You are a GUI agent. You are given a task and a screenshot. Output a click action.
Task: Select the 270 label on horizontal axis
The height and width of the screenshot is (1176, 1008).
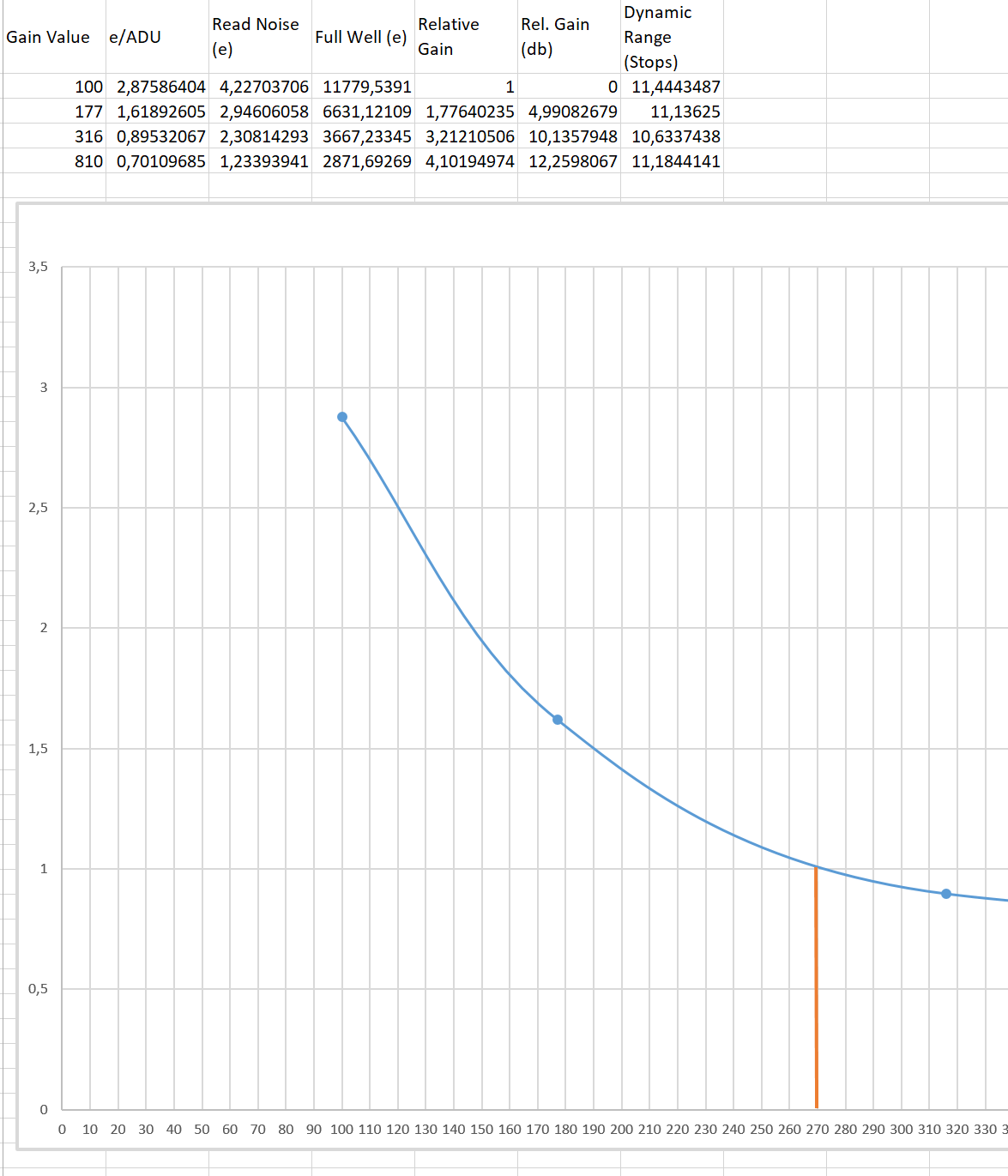pyautogui.click(x=817, y=1129)
